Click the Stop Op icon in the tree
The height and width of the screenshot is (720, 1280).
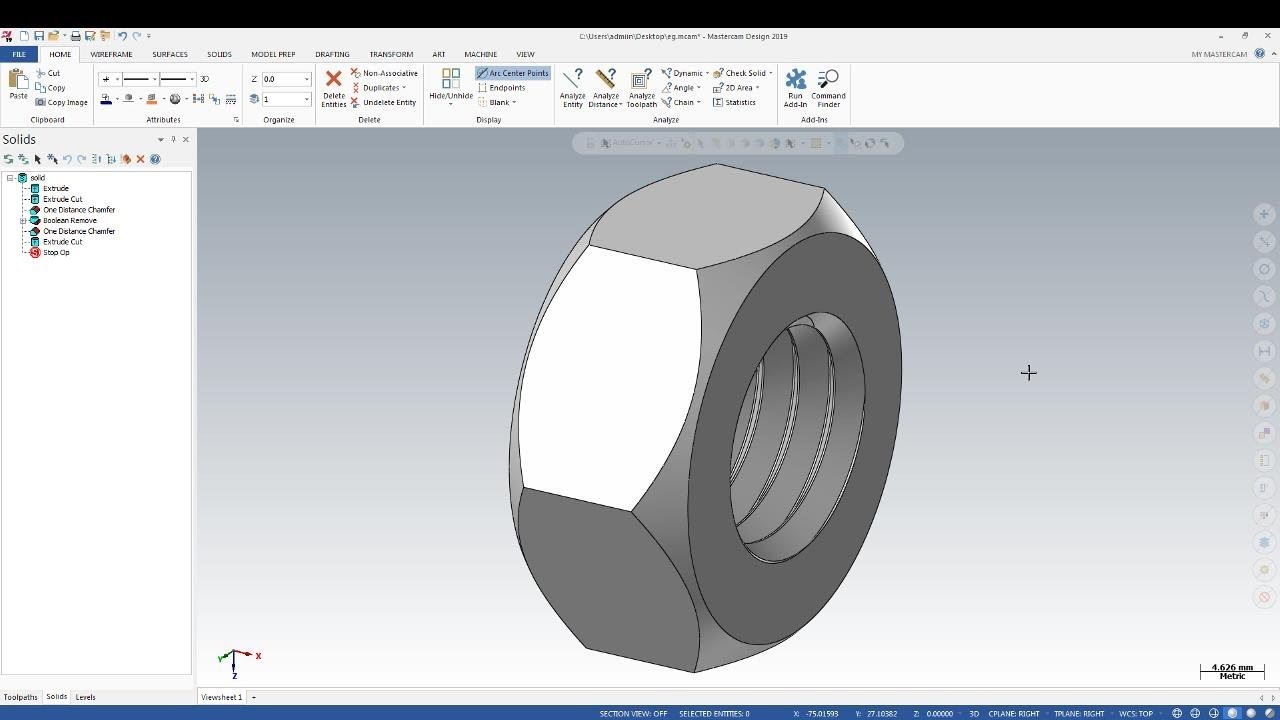click(x=35, y=252)
